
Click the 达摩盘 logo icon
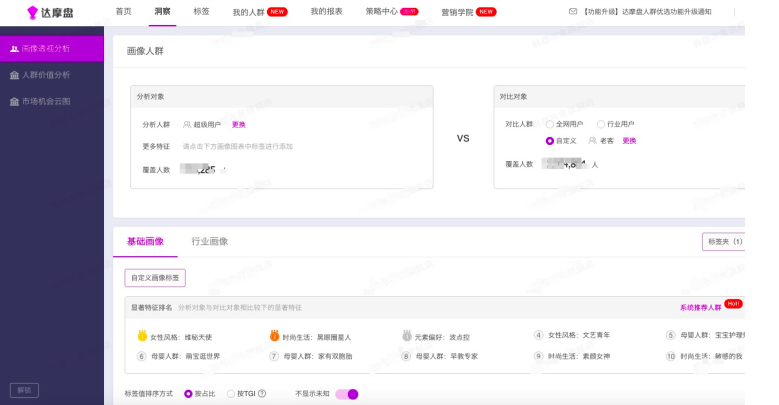32,12
